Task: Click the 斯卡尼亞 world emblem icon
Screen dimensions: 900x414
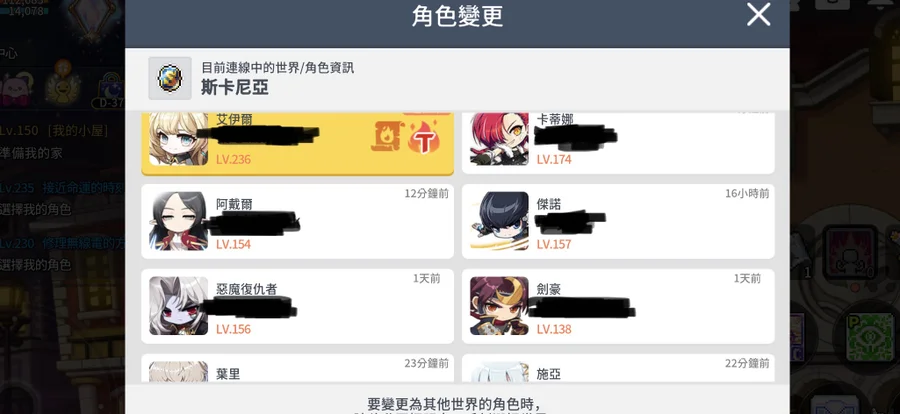Action: coord(170,78)
